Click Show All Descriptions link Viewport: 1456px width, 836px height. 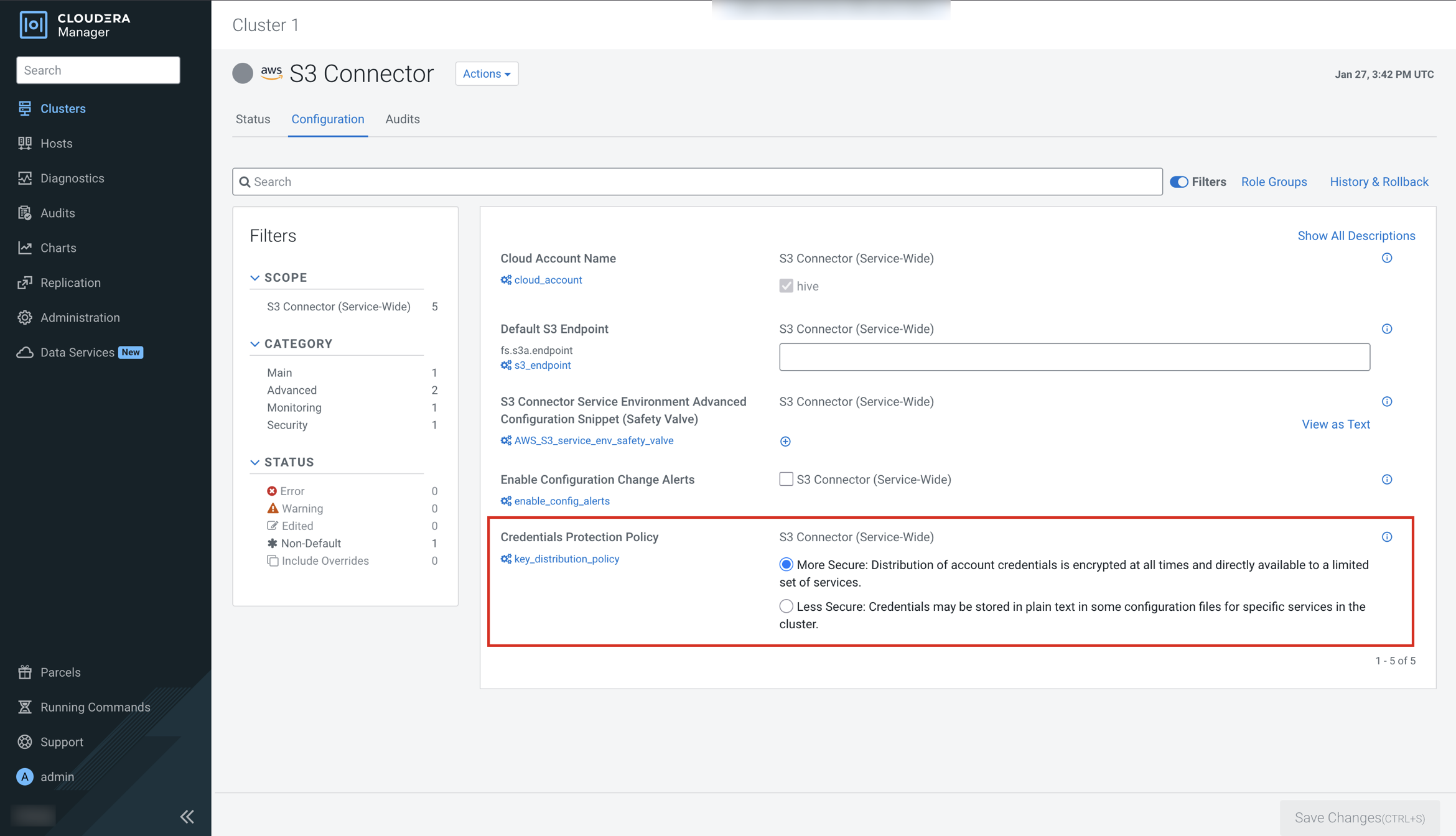(x=1356, y=236)
